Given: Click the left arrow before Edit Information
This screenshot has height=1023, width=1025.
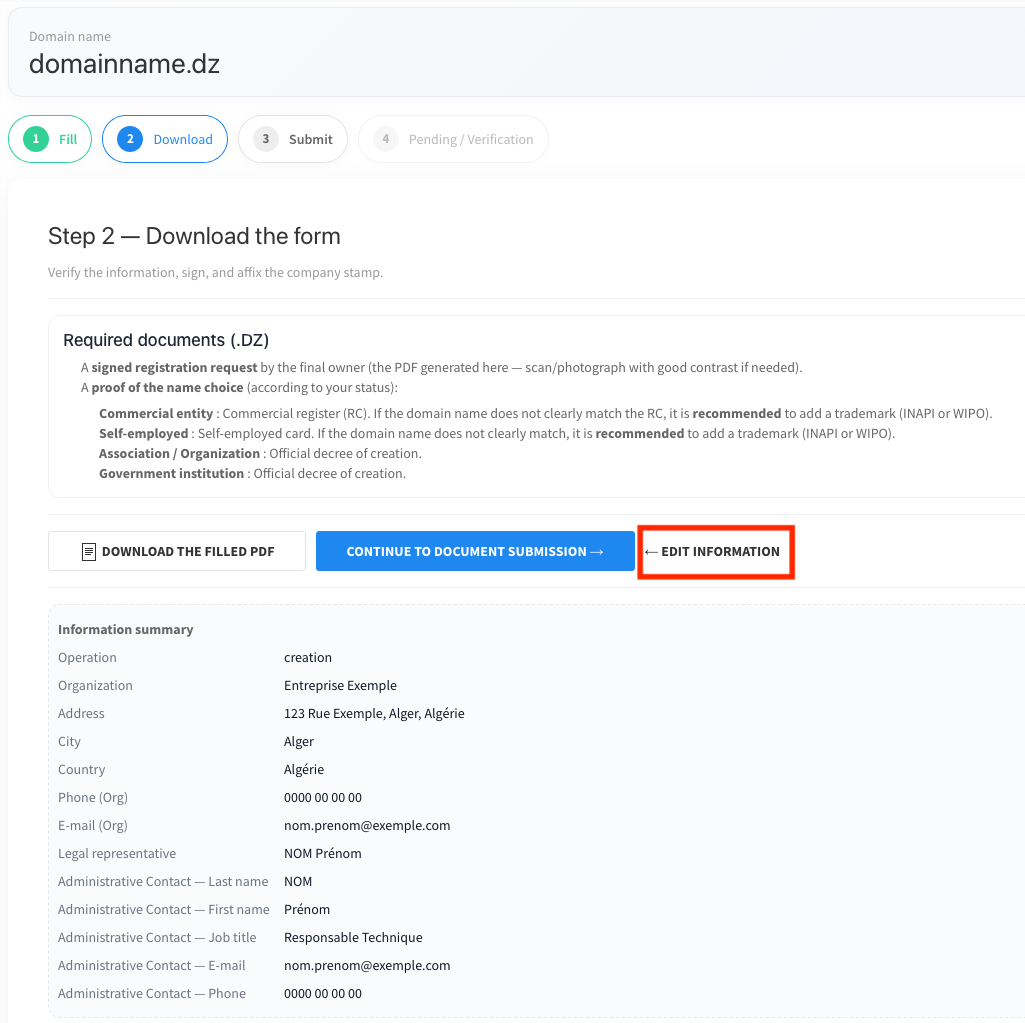Looking at the screenshot, I should [651, 552].
